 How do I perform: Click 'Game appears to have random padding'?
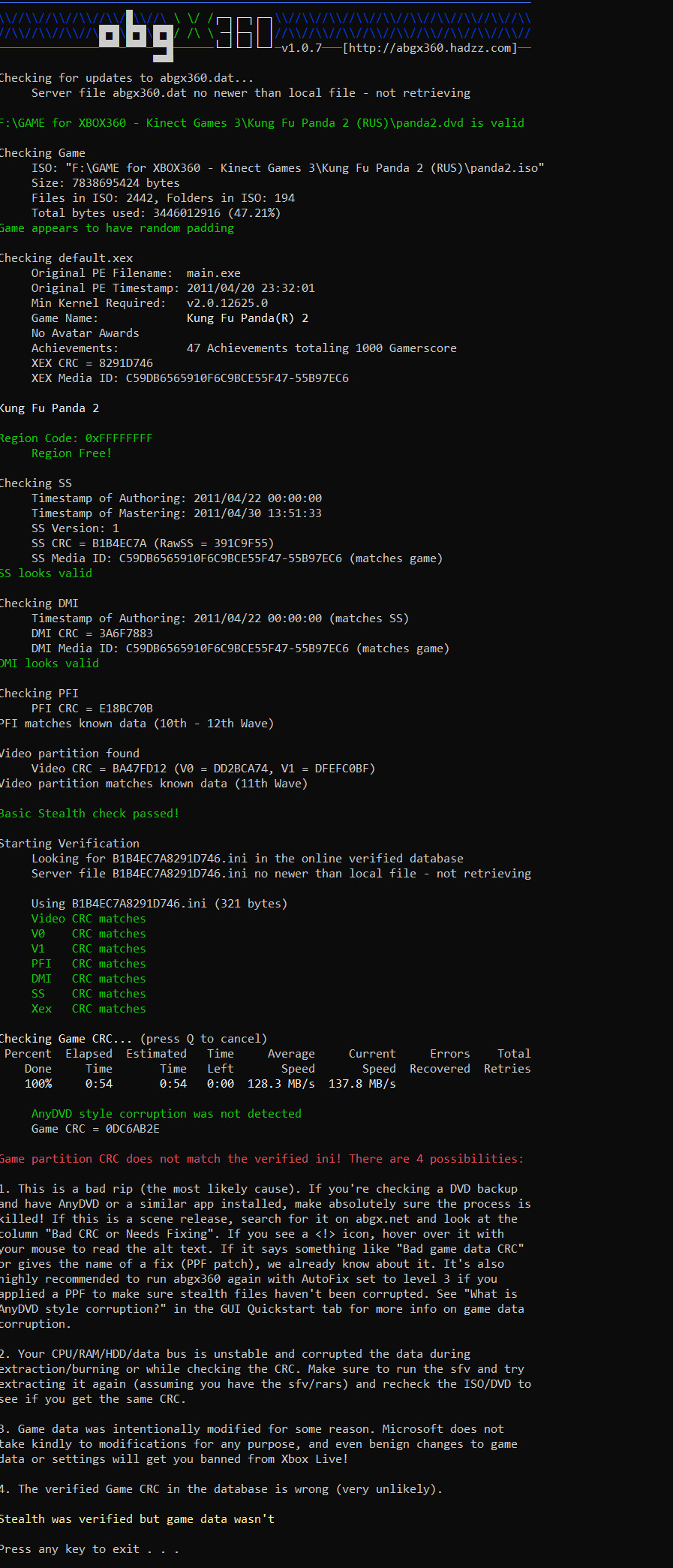pyautogui.click(x=117, y=228)
